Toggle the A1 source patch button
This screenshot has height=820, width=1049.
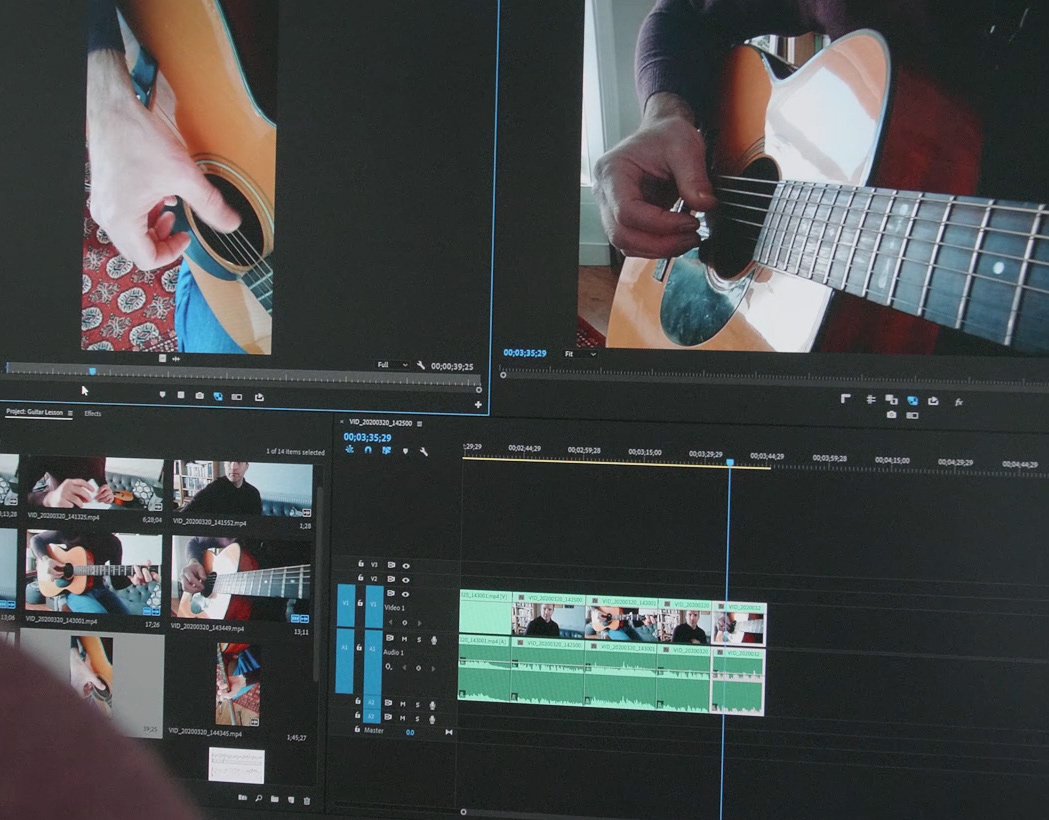click(345, 661)
